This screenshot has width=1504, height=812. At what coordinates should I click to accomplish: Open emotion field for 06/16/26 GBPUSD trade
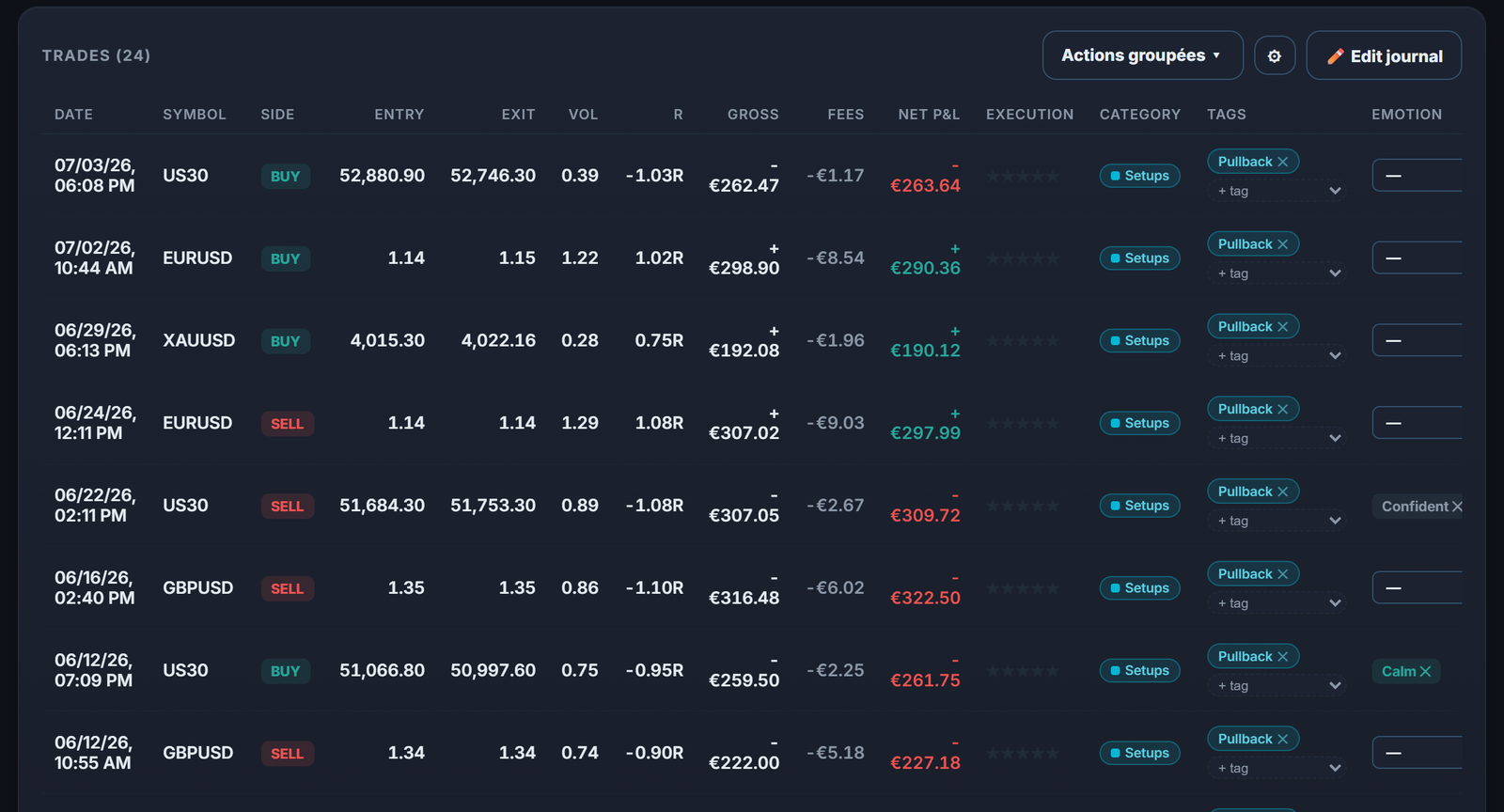tap(1417, 588)
